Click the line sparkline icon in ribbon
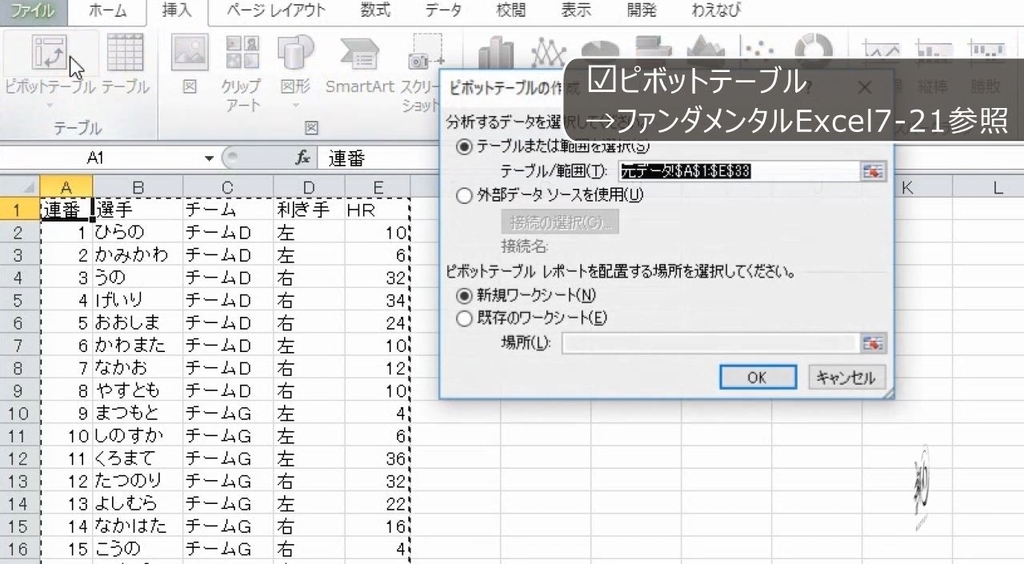 pos(880,50)
